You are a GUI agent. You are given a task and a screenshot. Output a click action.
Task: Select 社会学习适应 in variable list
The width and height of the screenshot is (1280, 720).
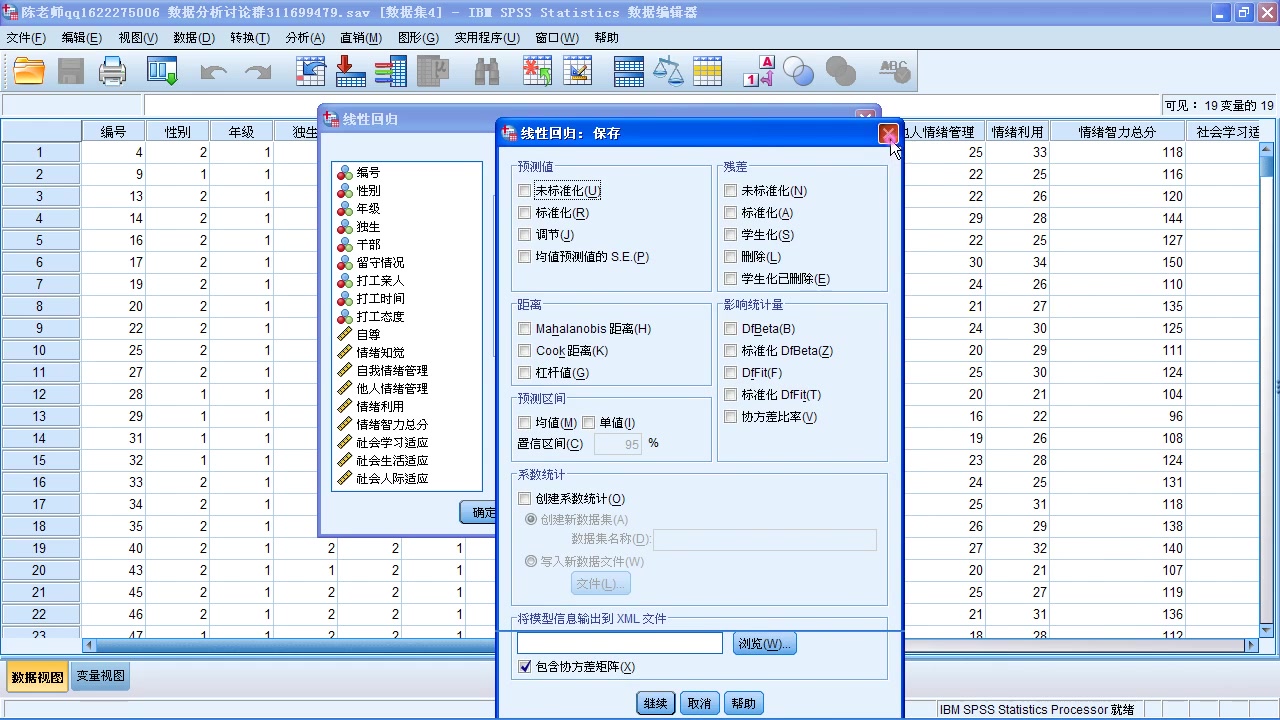click(392, 443)
